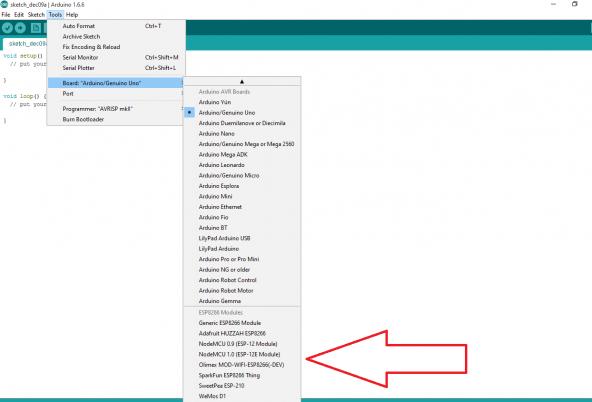Choose SweetPea ESP-210 board

[x=242, y=386]
